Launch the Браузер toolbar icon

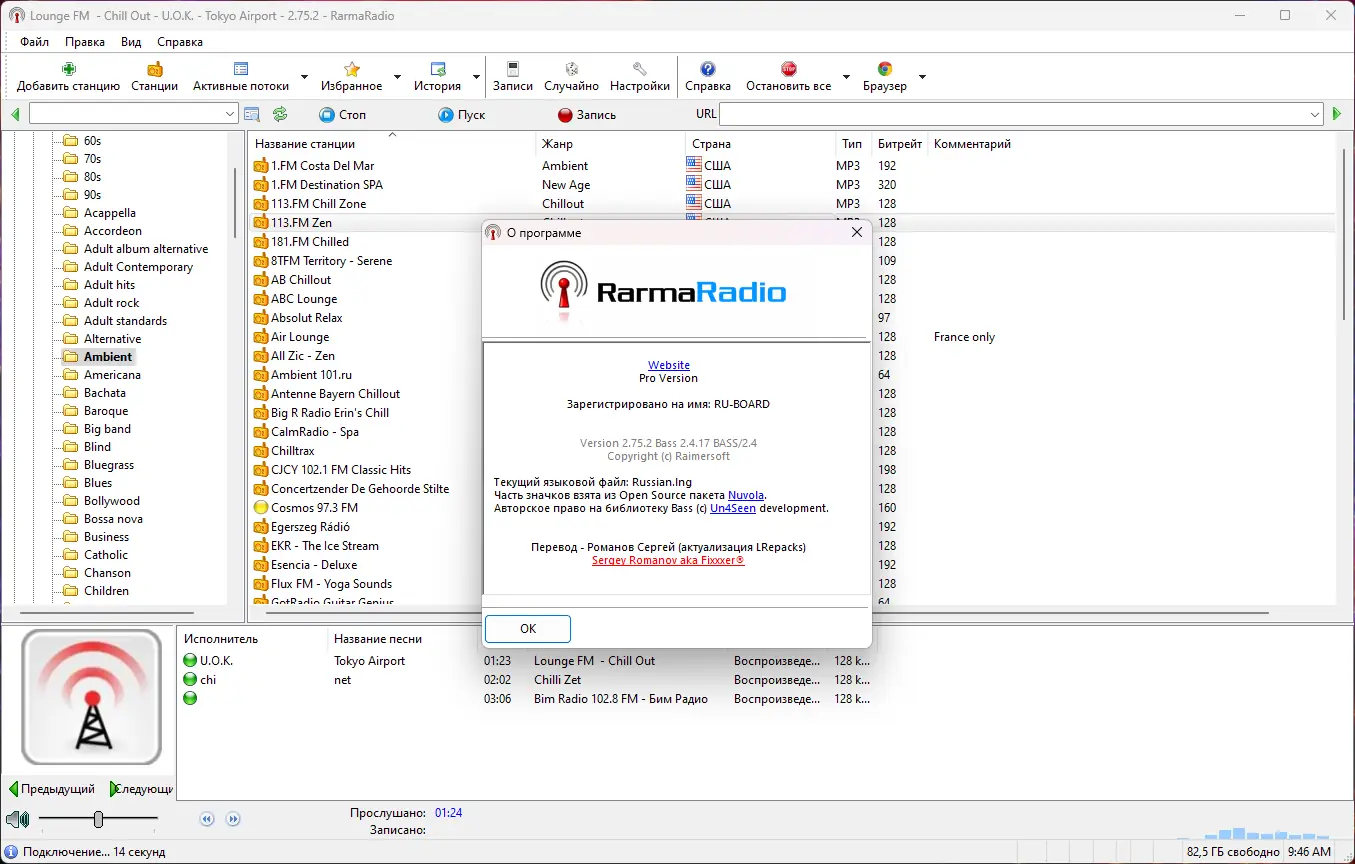click(885, 69)
